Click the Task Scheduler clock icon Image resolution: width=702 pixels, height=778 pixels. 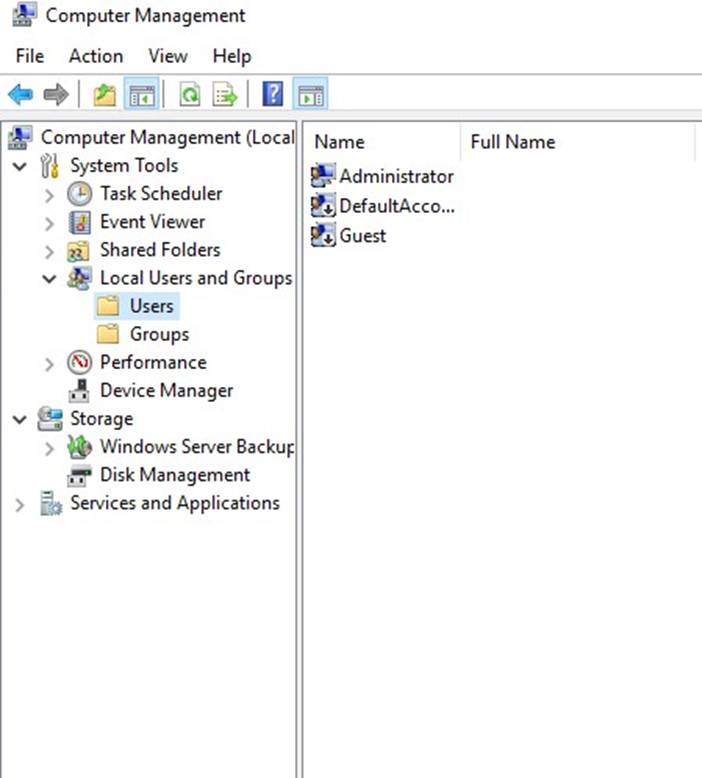click(x=79, y=194)
